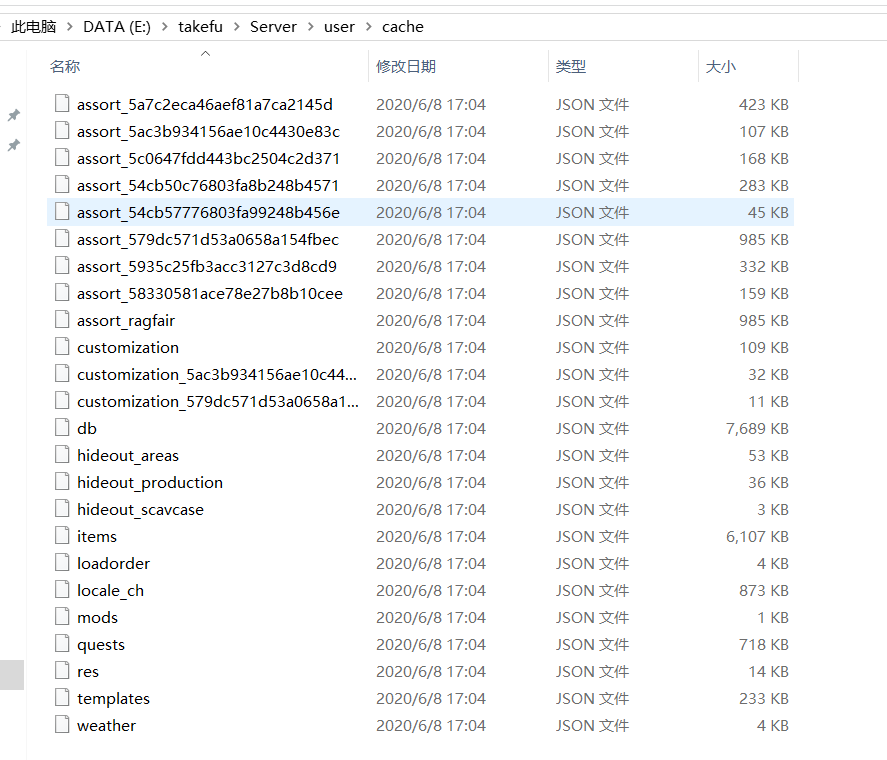
Task: Select file name locale_ch
Action: [110, 591]
